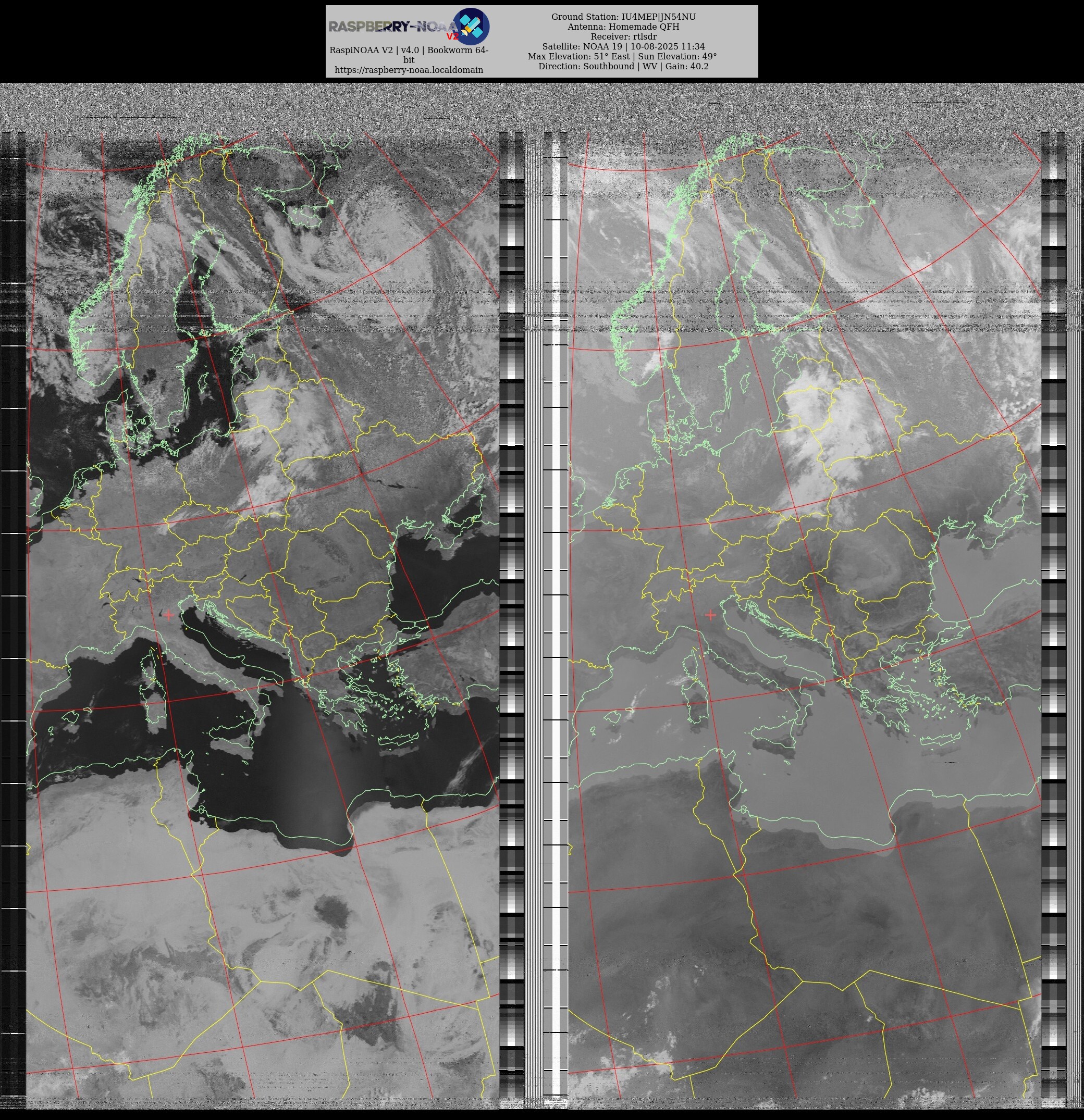Image resolution: width=1084 pixels, height=1120 pixels.
Task: Click red ground-station cross on left image
Action: coord(169,615)
